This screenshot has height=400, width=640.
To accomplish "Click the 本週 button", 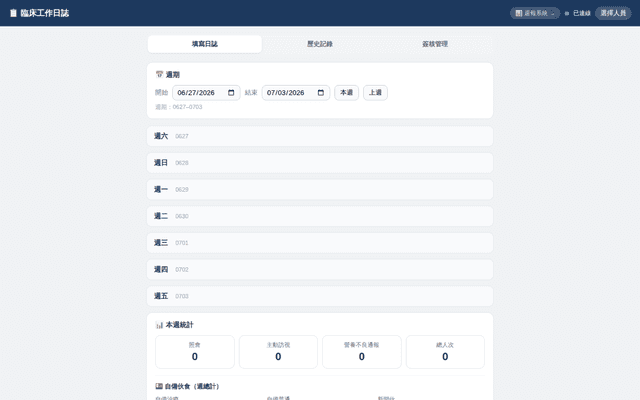I will click(x=347, y=93).
